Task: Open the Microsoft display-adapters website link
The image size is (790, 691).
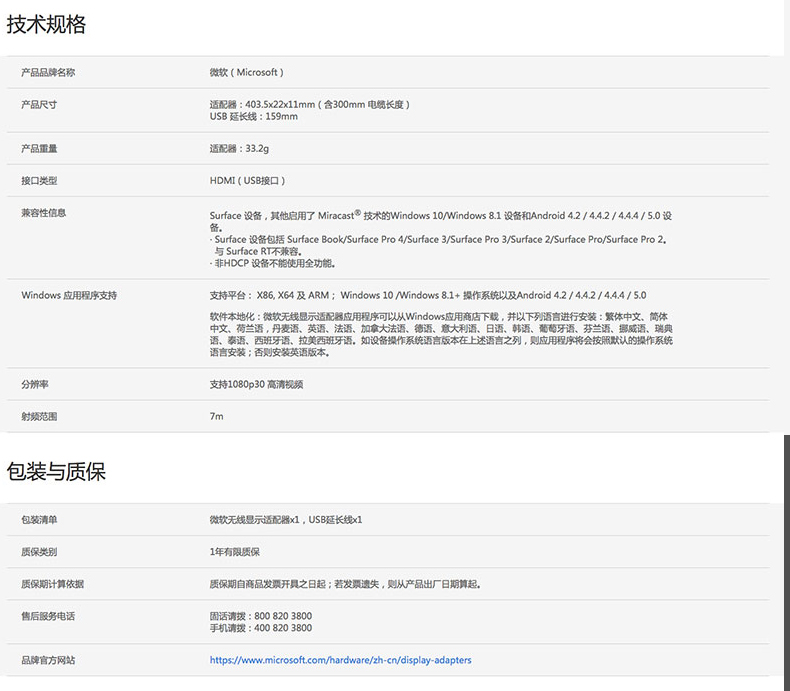Action: [x=340, y=660]
